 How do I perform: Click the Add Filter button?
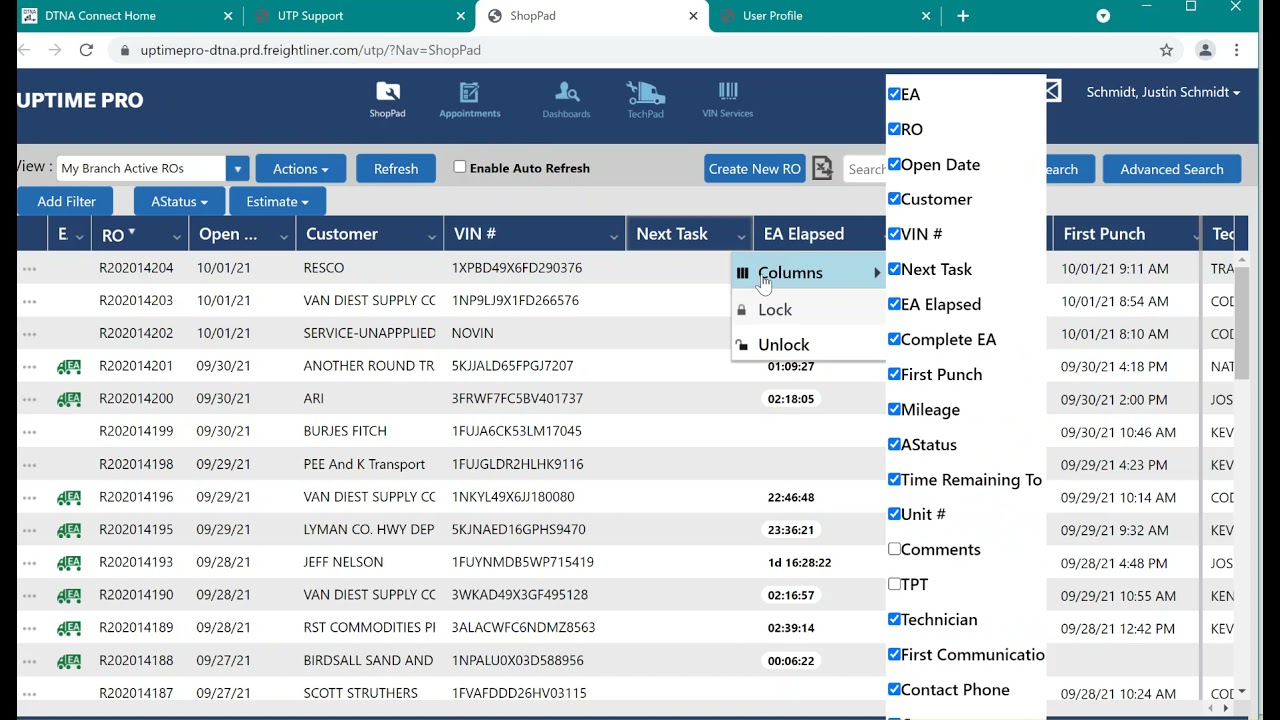click(x=66, y=201)
